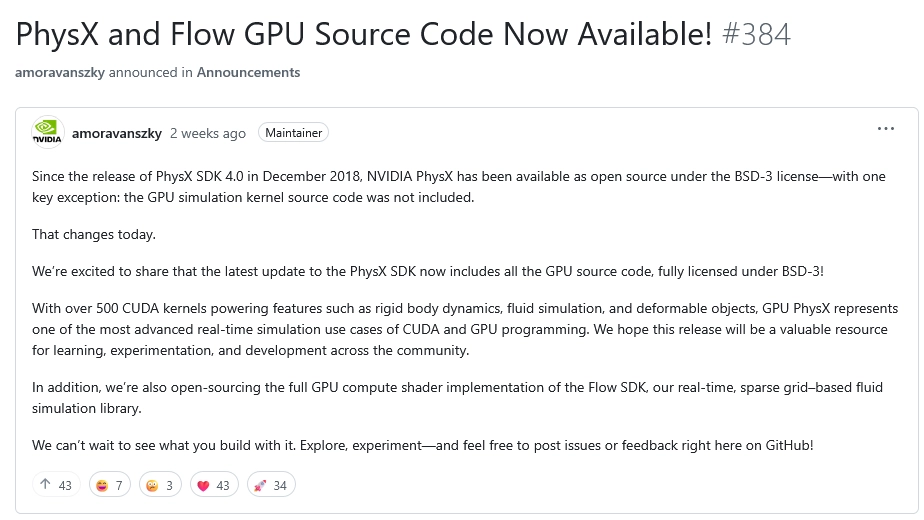Click the paragraph starting 'Since the release of PhysX SDK 4.0'
This screenshot has height=520, width=924.
point(458,187)
